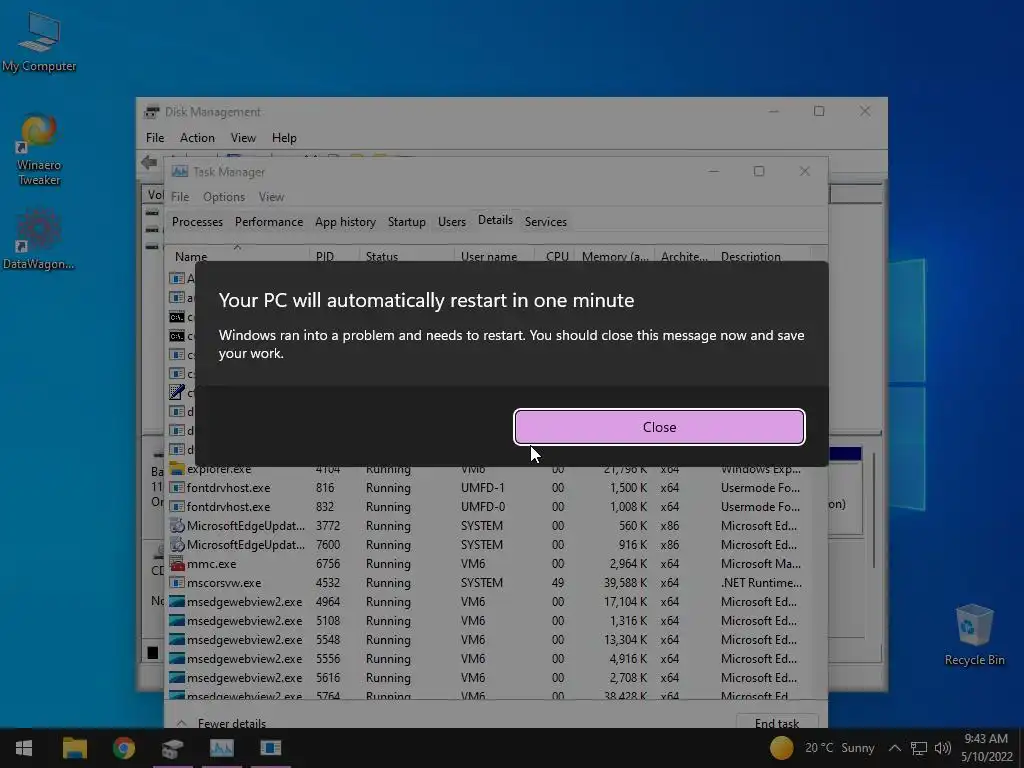Open Disk Management Help menu
Viewport: 1024px width, 768px height.
tap(284, 138)
